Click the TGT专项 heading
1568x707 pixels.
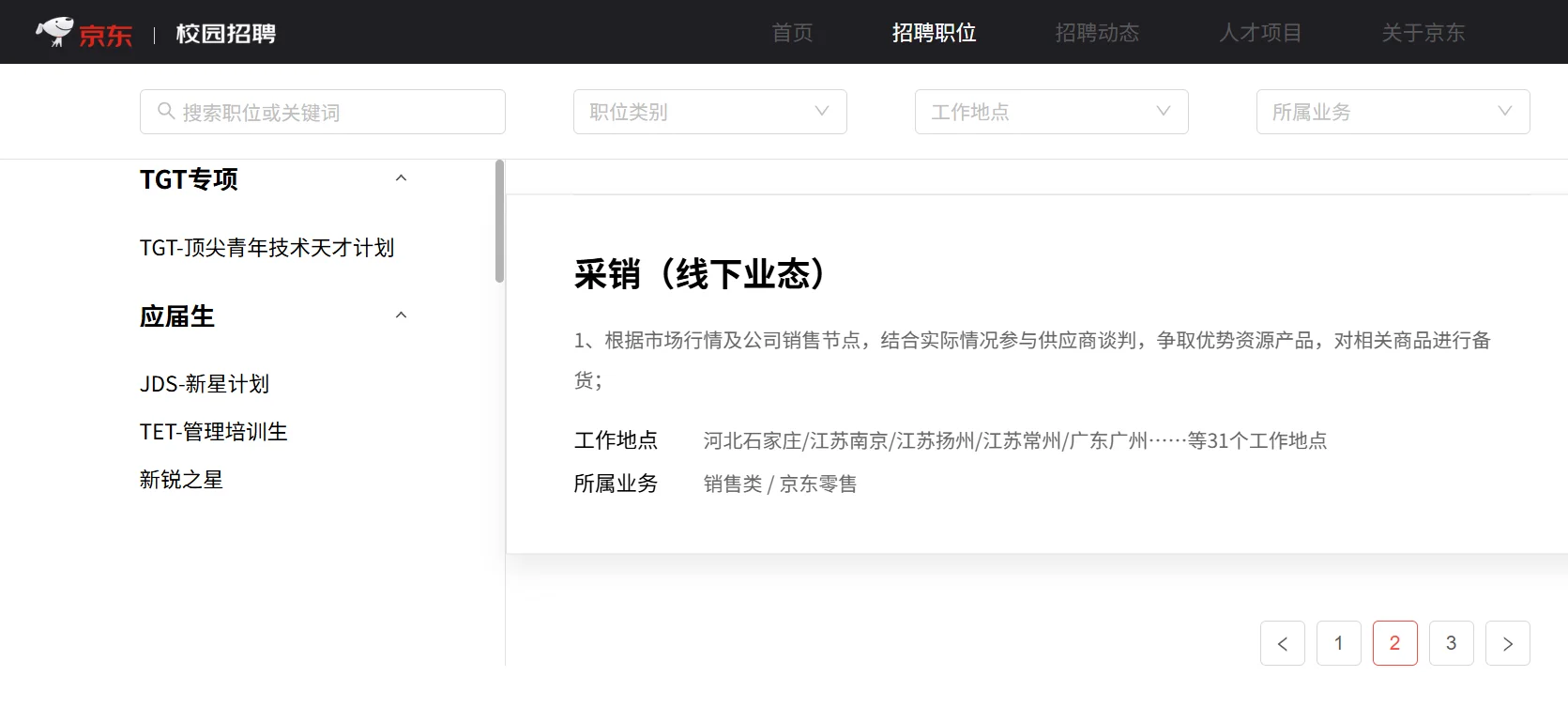click(x=189, y=178)
